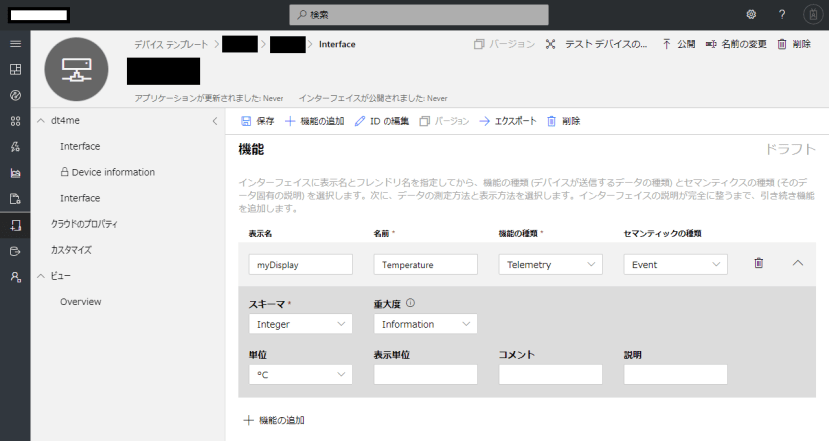The image size is (829, 441).
Task: Click the コメント input field
Action: tap(550, 374)
